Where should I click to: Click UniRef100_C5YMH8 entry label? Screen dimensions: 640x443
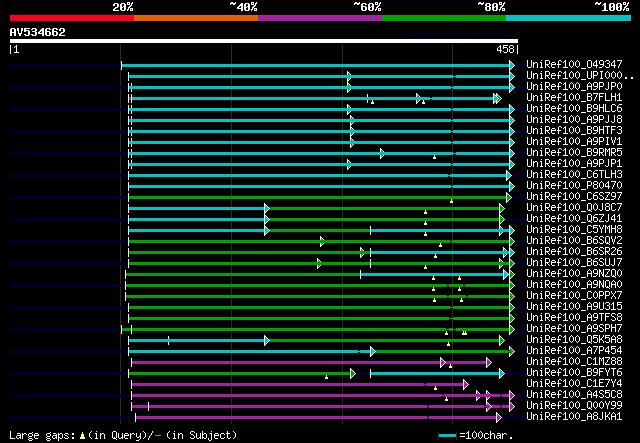pos(574,230)
